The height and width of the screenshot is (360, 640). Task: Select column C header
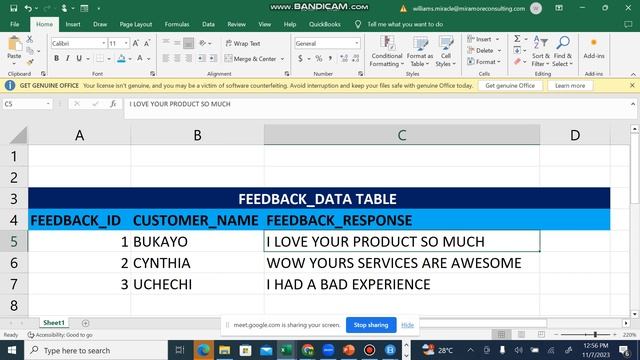click(402, 135)
